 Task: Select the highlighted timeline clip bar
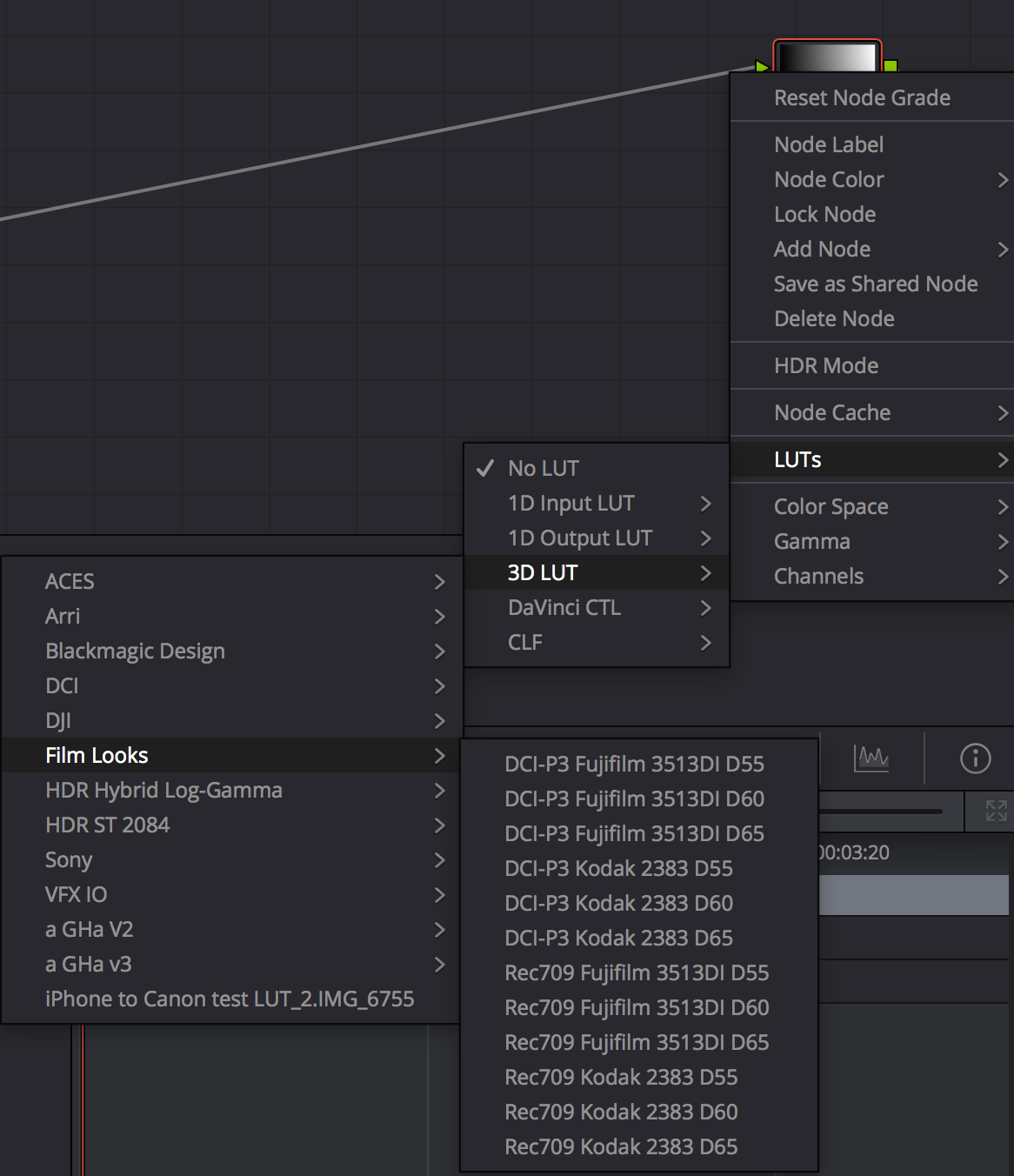click(914, 895)
